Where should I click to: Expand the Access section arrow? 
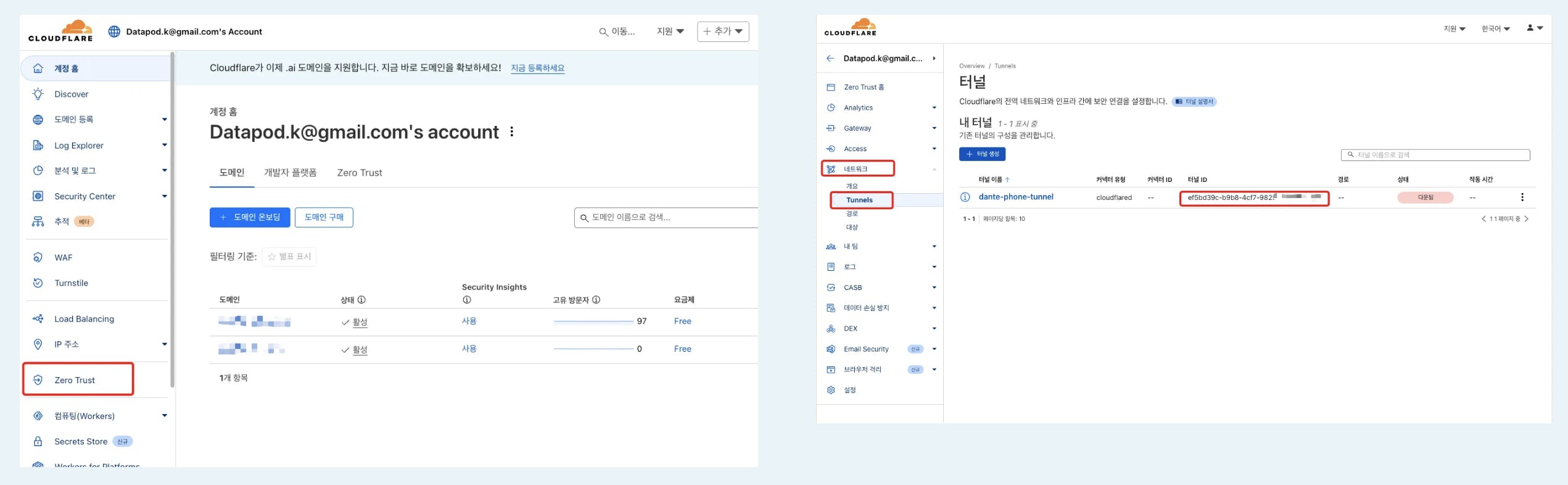click(934, 149)
